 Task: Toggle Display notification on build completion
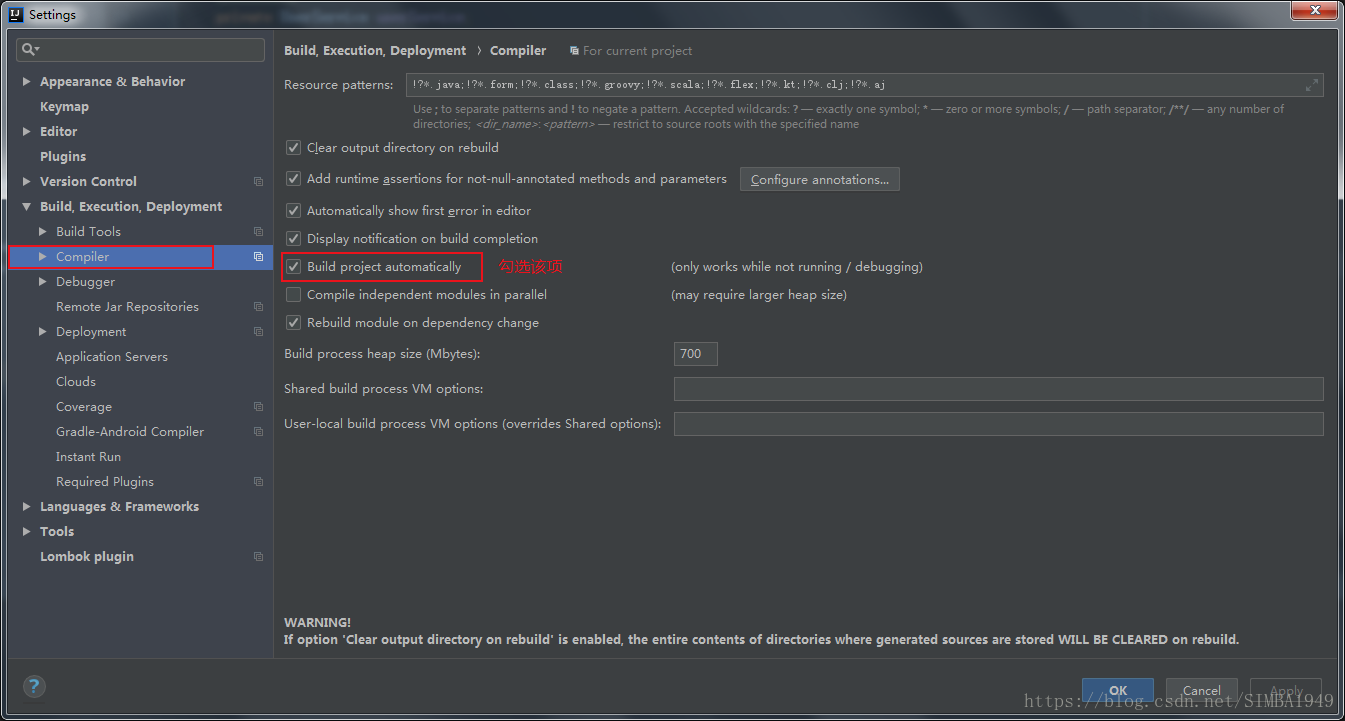pyautogui.click(x=293, y=239)
